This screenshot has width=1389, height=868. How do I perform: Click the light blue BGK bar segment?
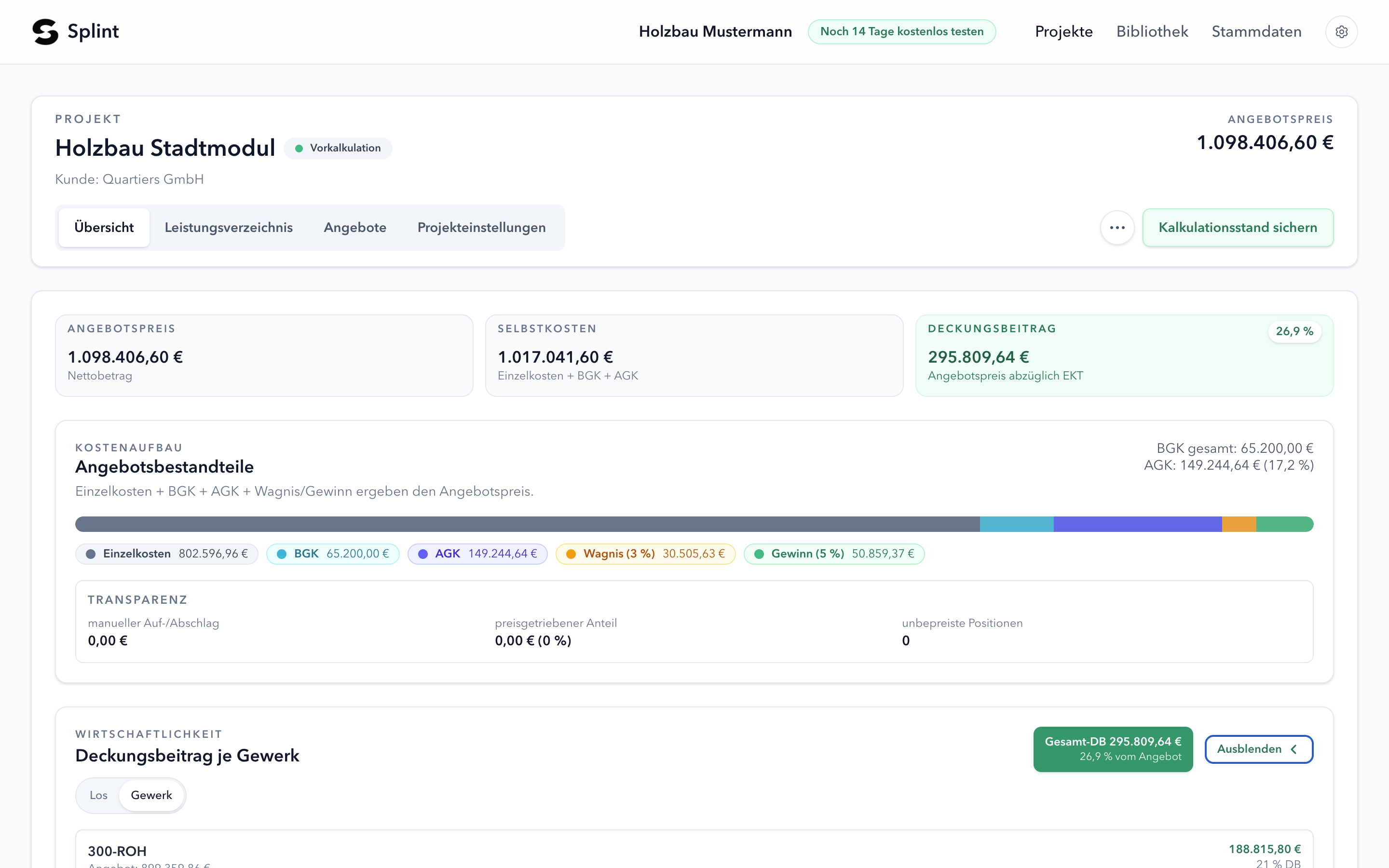pos(1017,524)
